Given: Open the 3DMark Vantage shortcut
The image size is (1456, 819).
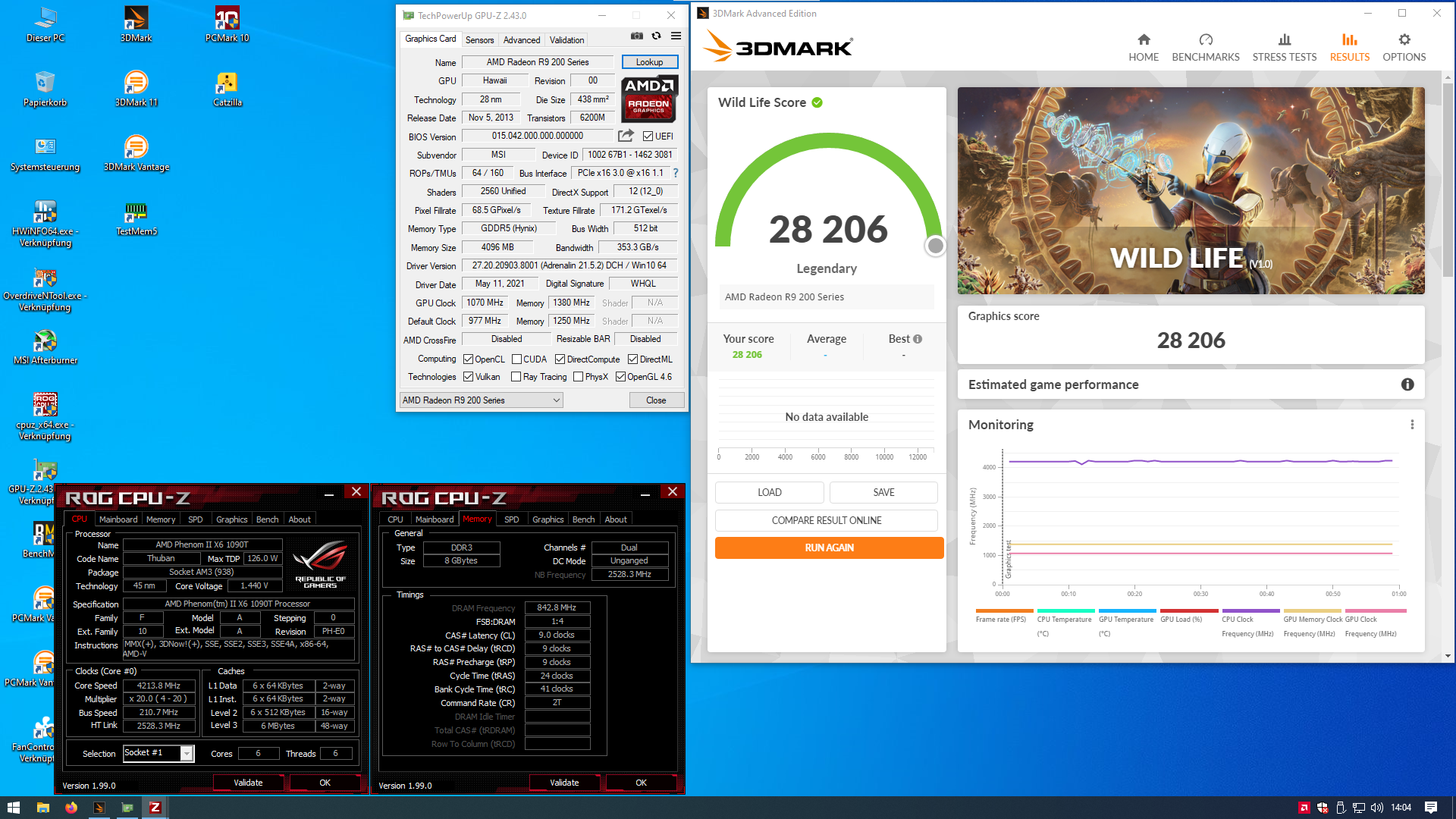Looking at the screenshot, I should [x=136, y=153].
